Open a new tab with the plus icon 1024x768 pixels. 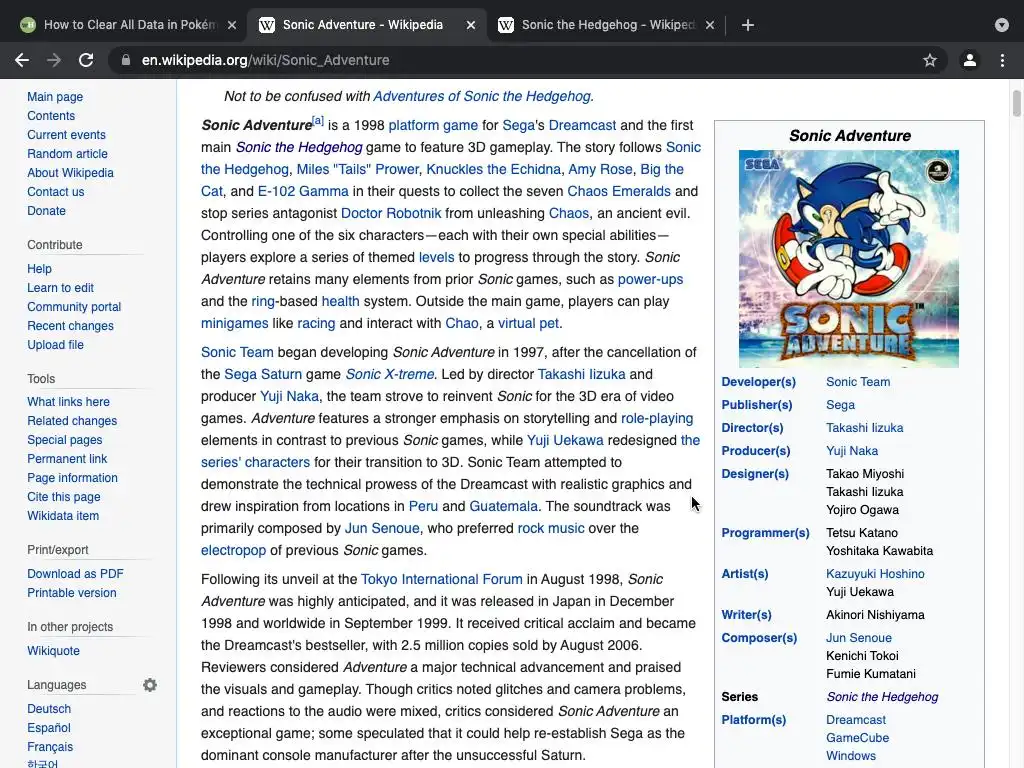(x=748, y=25)
